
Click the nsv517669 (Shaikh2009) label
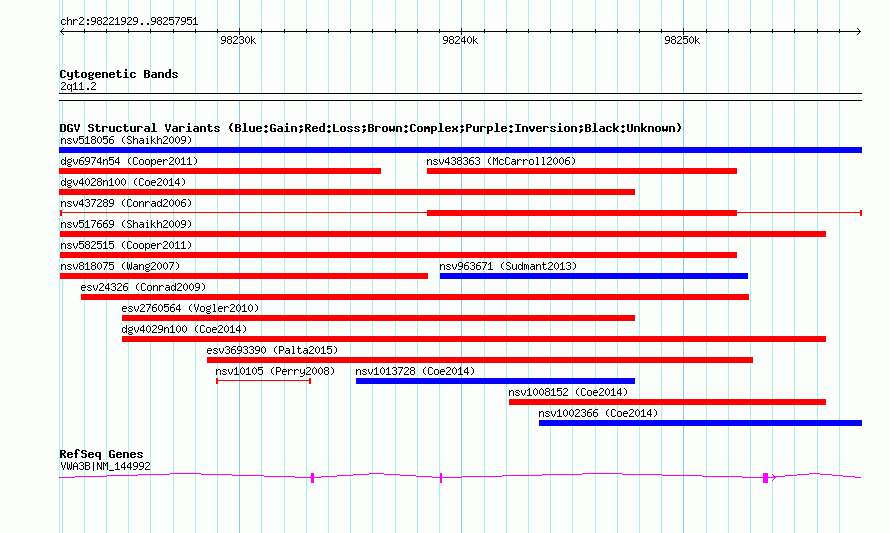(126, 224)
